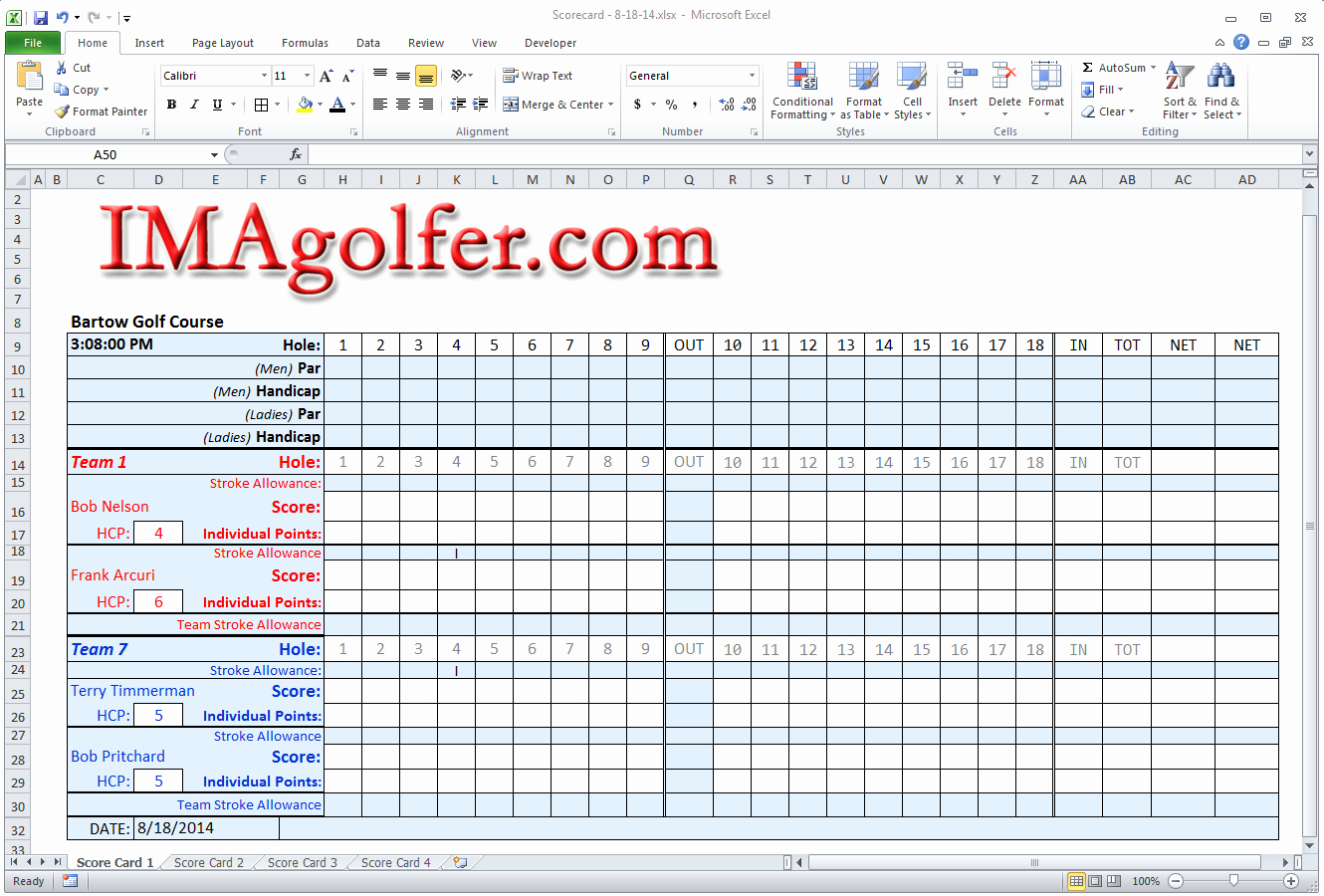
Task: Click the Undo arrow icon
Action: 63,17
